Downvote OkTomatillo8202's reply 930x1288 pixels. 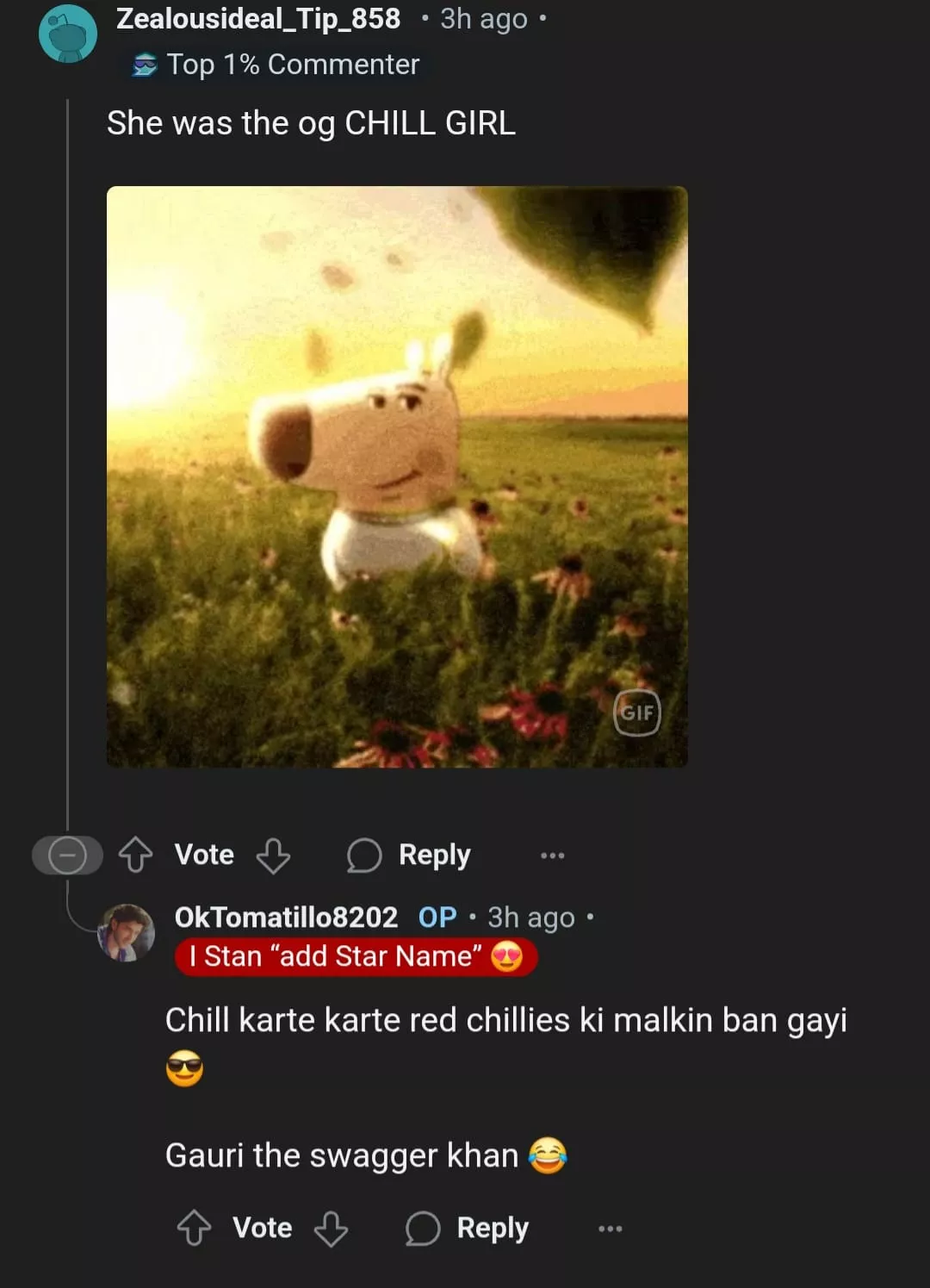(x=331, y=1229)
